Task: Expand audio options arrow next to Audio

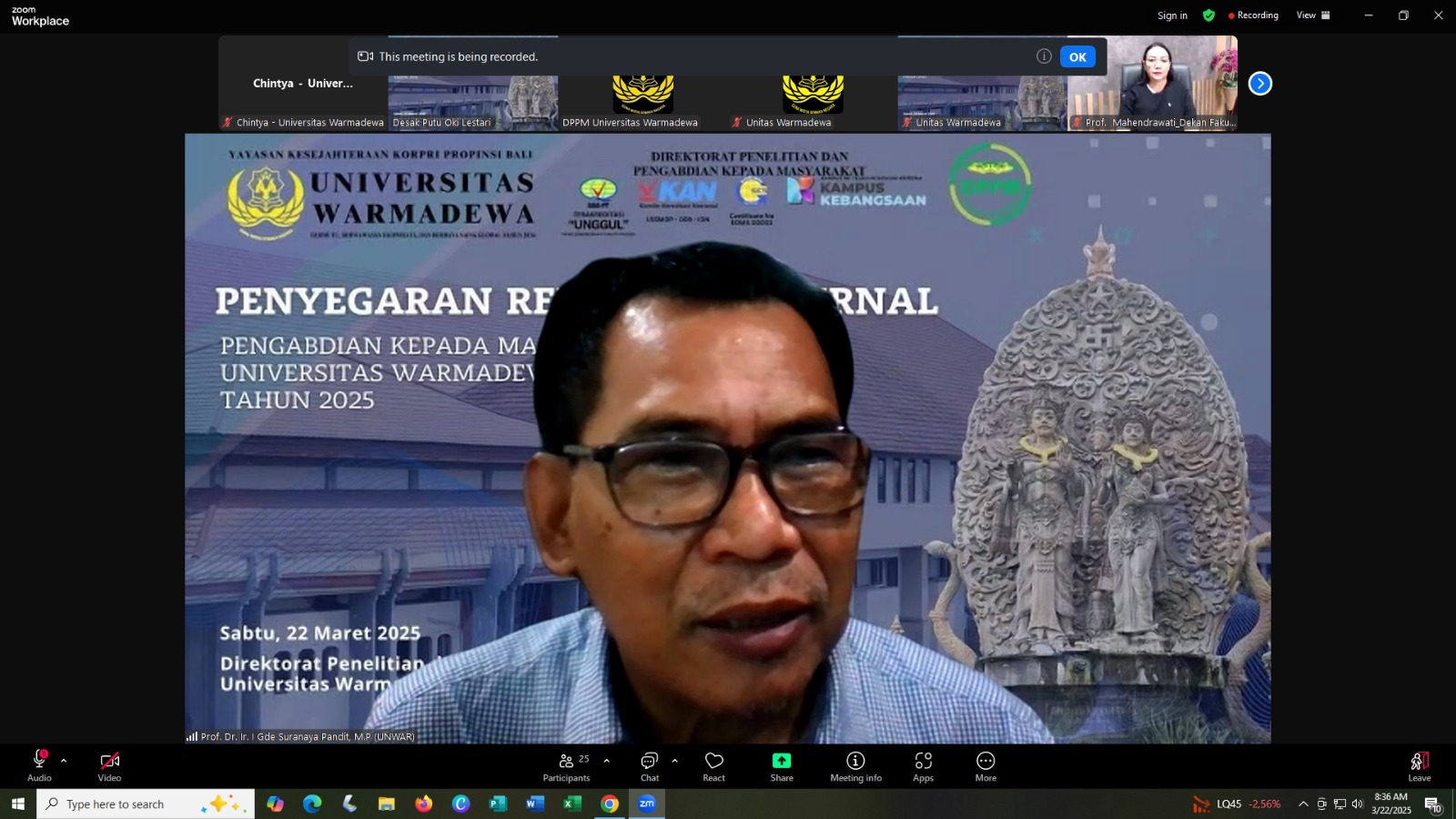Action: tap(64, 761)
